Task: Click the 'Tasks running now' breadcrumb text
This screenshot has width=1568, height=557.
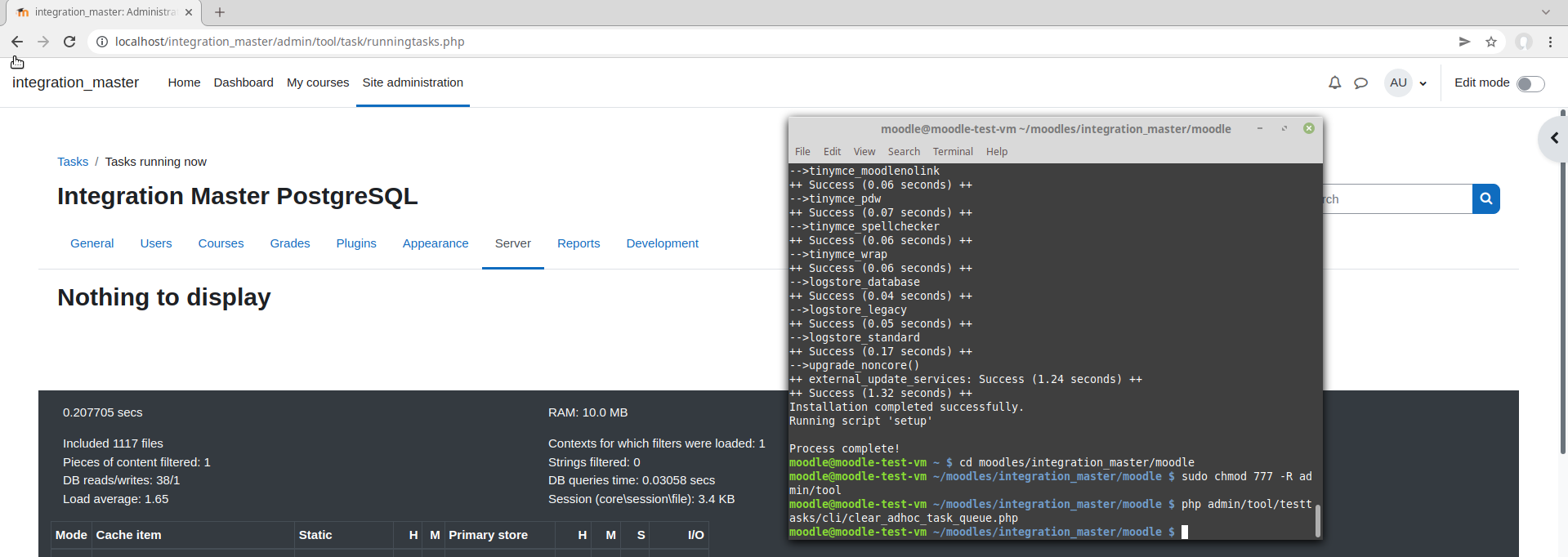Action: 155,162
